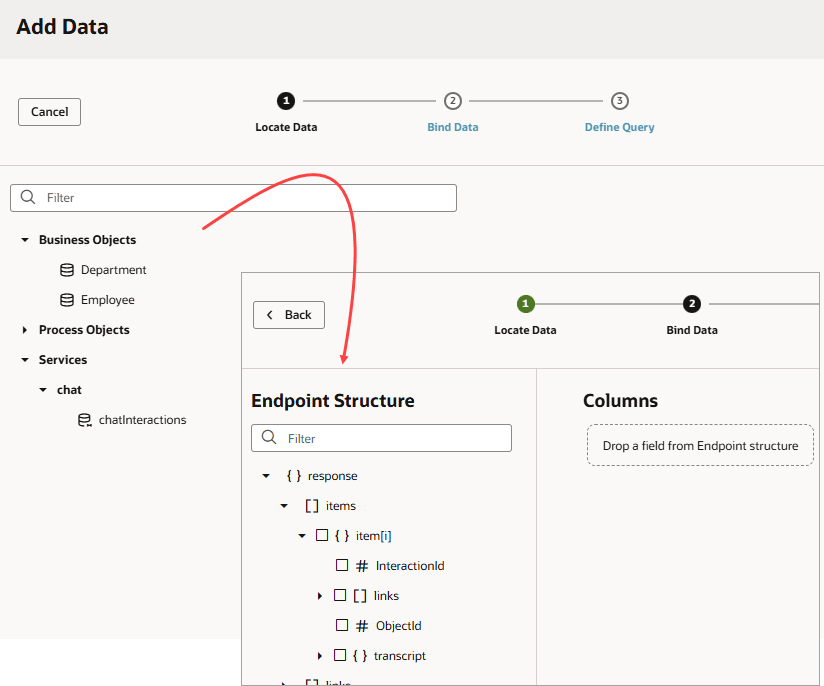Check the ObjectId field checkbox
Screen dimensions: 824x686
(x=341, y=625)
